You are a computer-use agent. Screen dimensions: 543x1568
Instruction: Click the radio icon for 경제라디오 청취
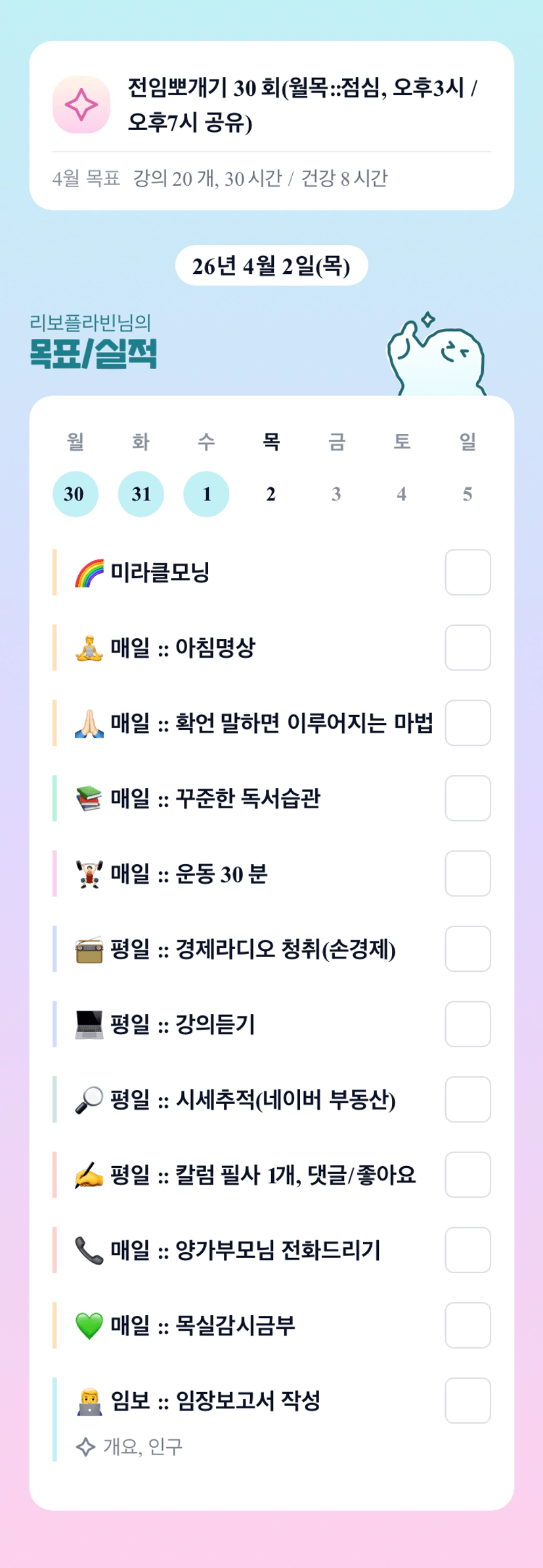coord(89,949)
